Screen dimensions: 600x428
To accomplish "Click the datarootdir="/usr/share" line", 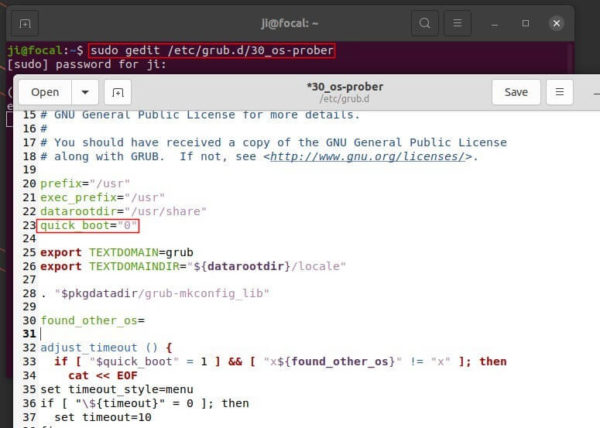I will (123, 211).
